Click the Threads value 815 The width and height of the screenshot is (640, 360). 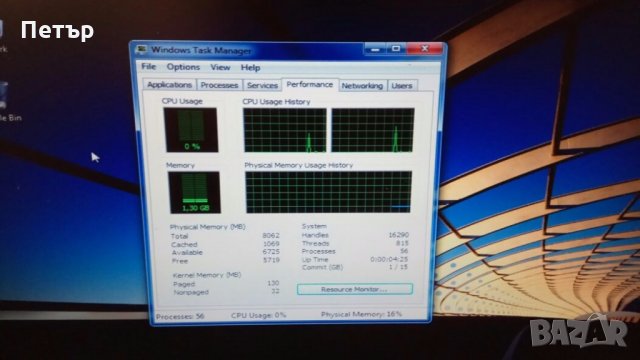[x=402, y=243]
